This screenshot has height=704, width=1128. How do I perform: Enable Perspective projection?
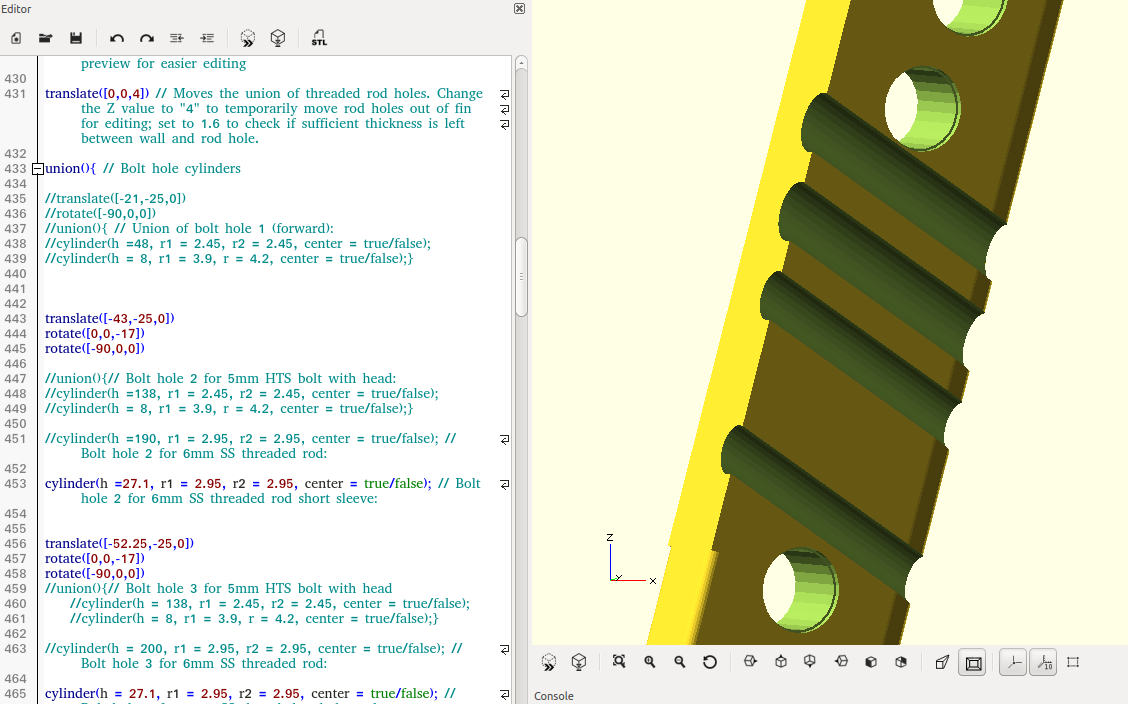942,662
